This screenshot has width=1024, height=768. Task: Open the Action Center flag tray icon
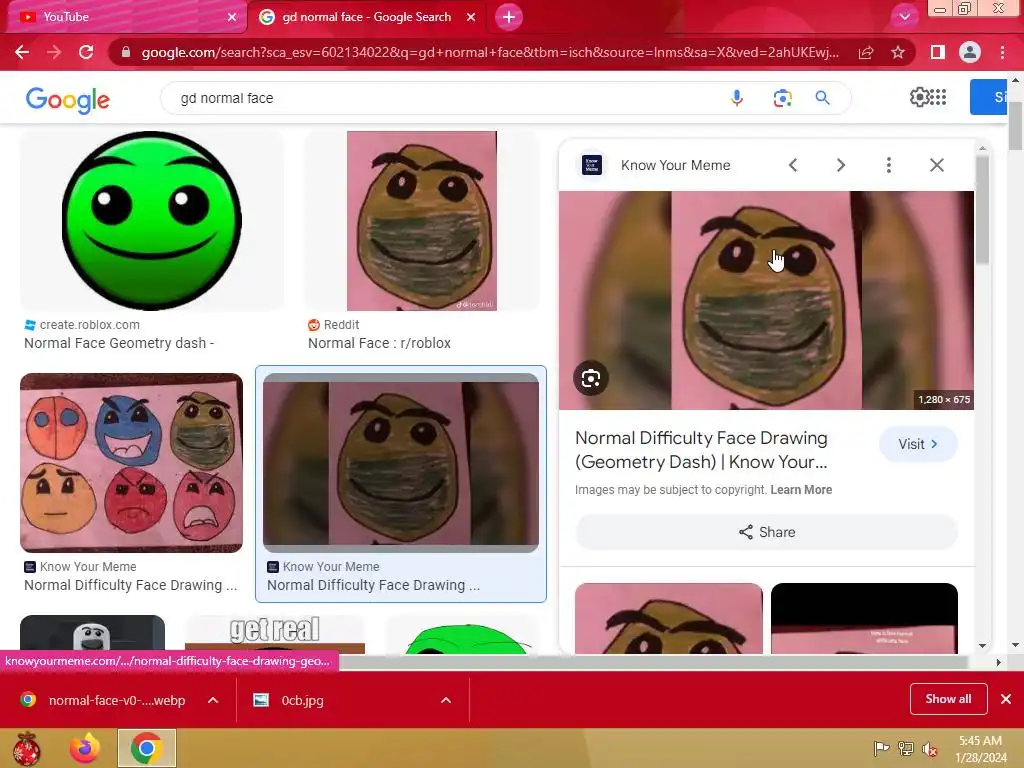click(882, 748)
